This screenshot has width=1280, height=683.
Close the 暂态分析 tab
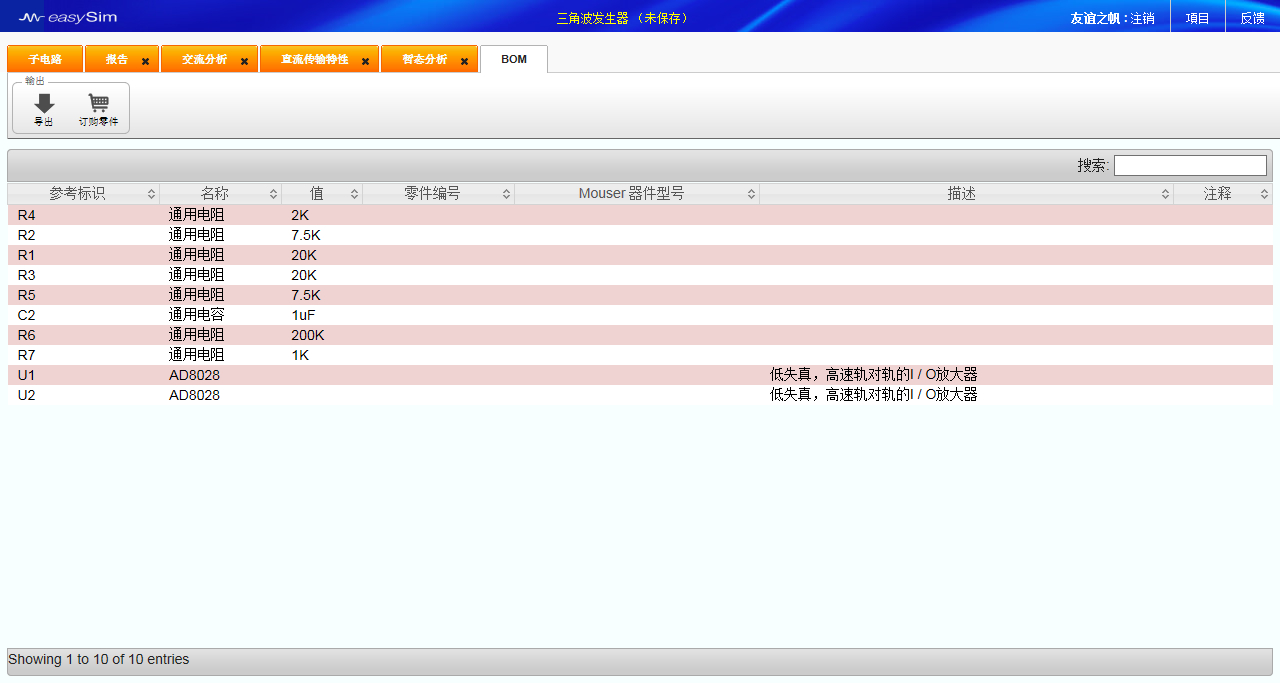464,61
